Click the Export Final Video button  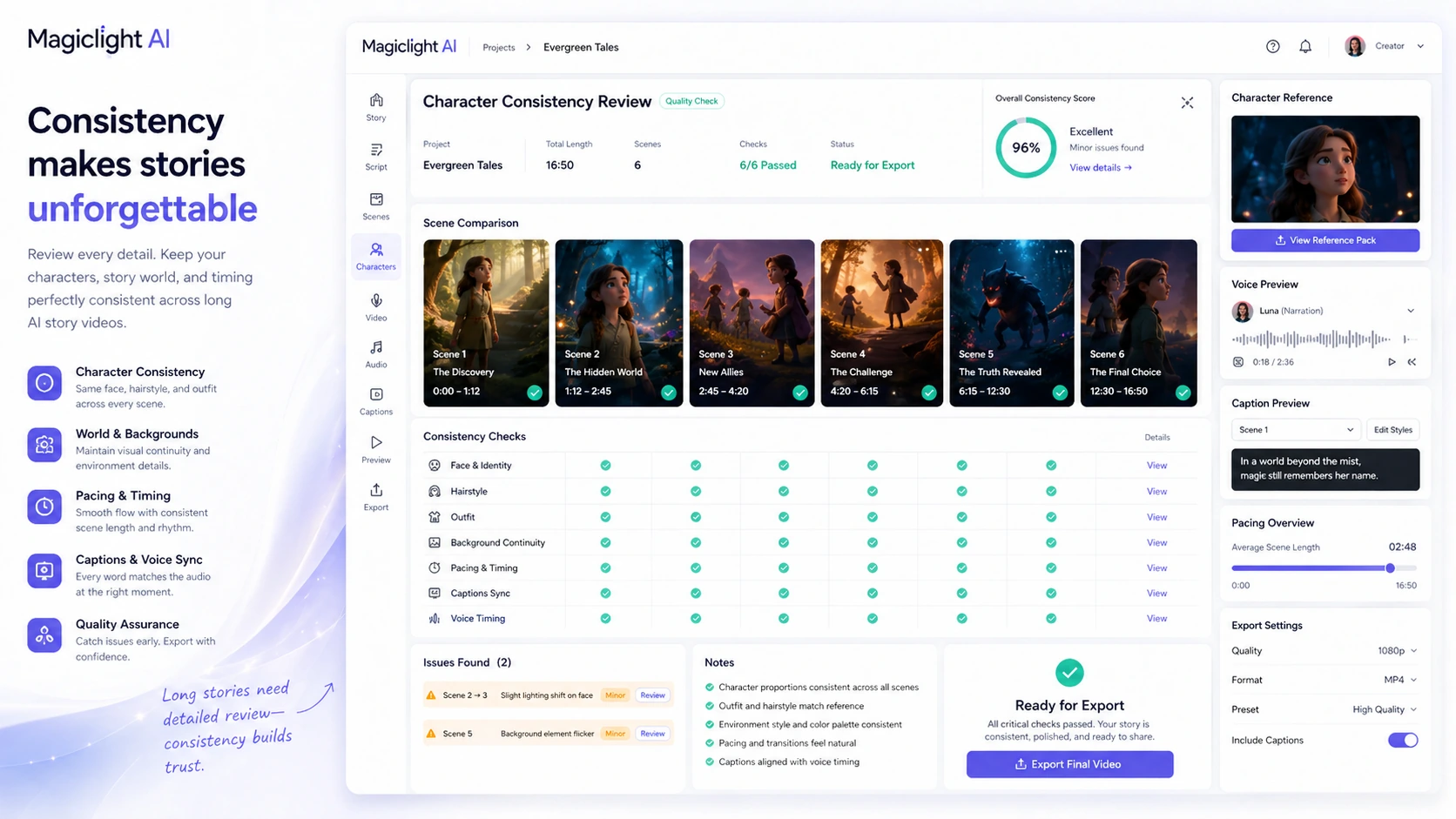point(1069,764)
